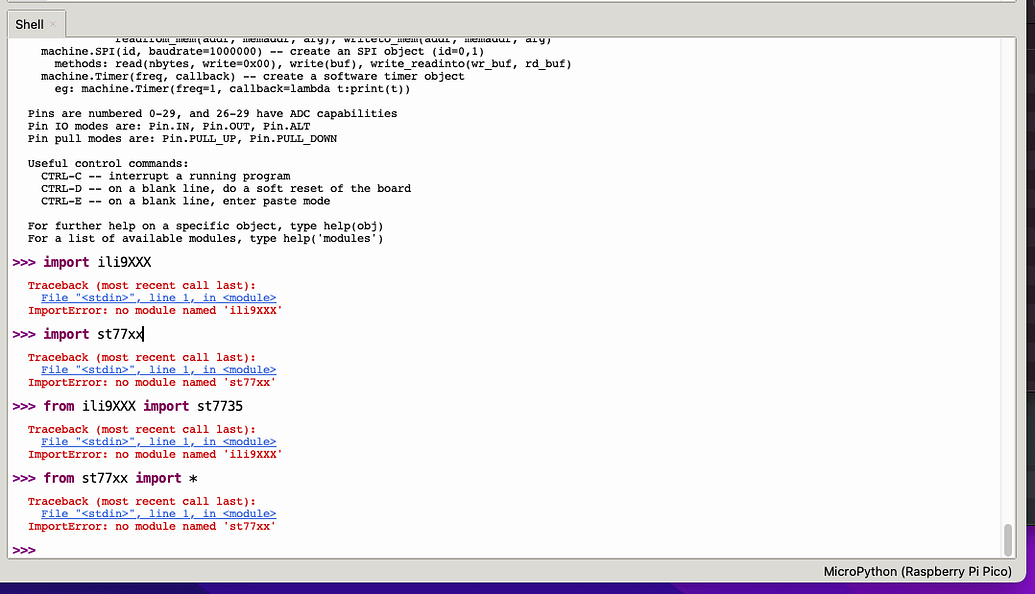Click the CTRL-C interrupt help text line

point(165,175)
